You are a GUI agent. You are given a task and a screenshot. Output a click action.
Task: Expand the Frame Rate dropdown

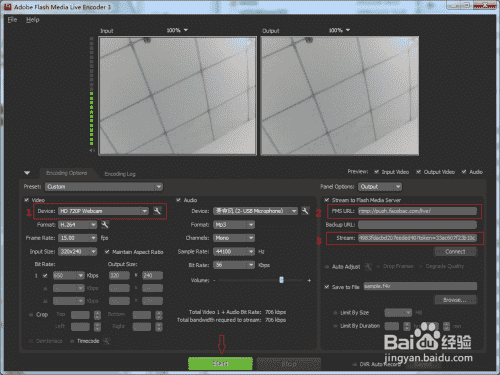(x=78, y=238)
